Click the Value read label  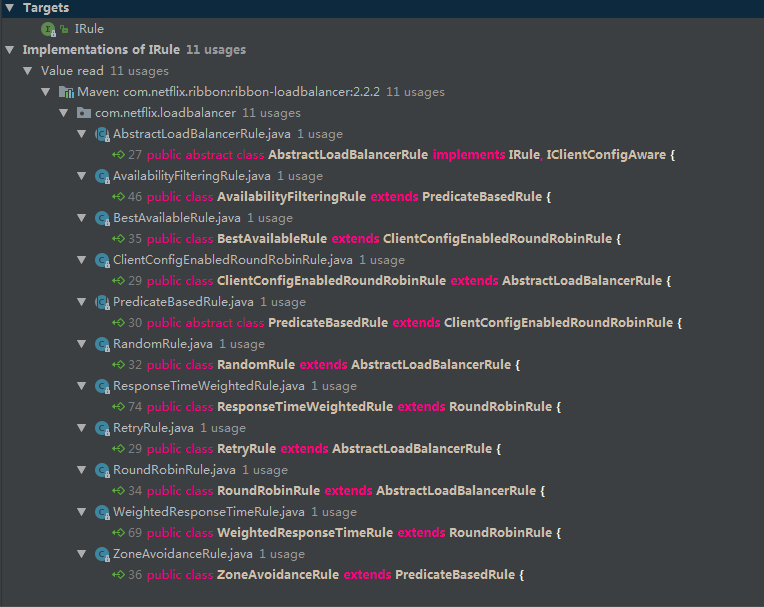coord(72,71)
